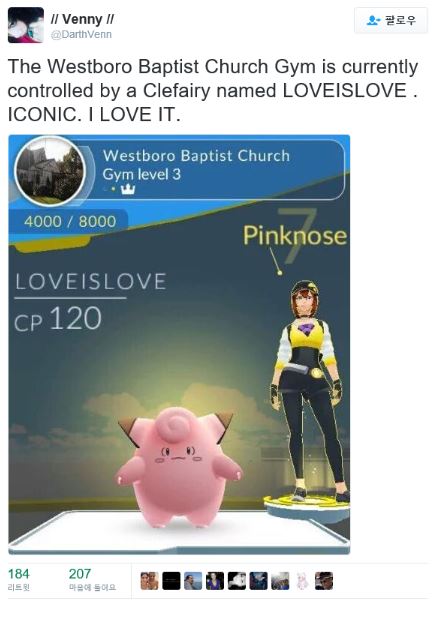Click the Venny profile avatar
This screenshot has width=435, height=618.
tap(26, 25)
